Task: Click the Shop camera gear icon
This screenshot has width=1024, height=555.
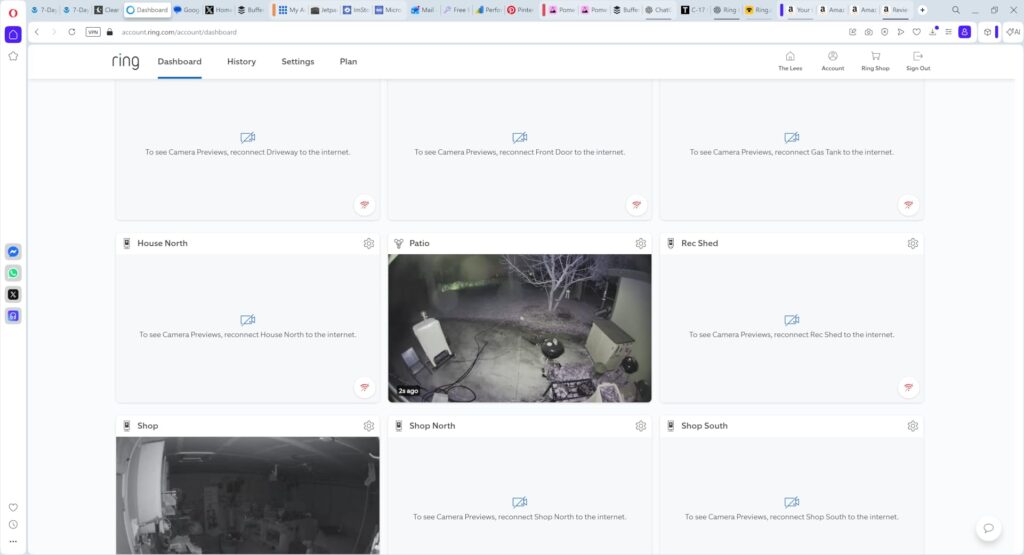Action: [x=369, y=426]
